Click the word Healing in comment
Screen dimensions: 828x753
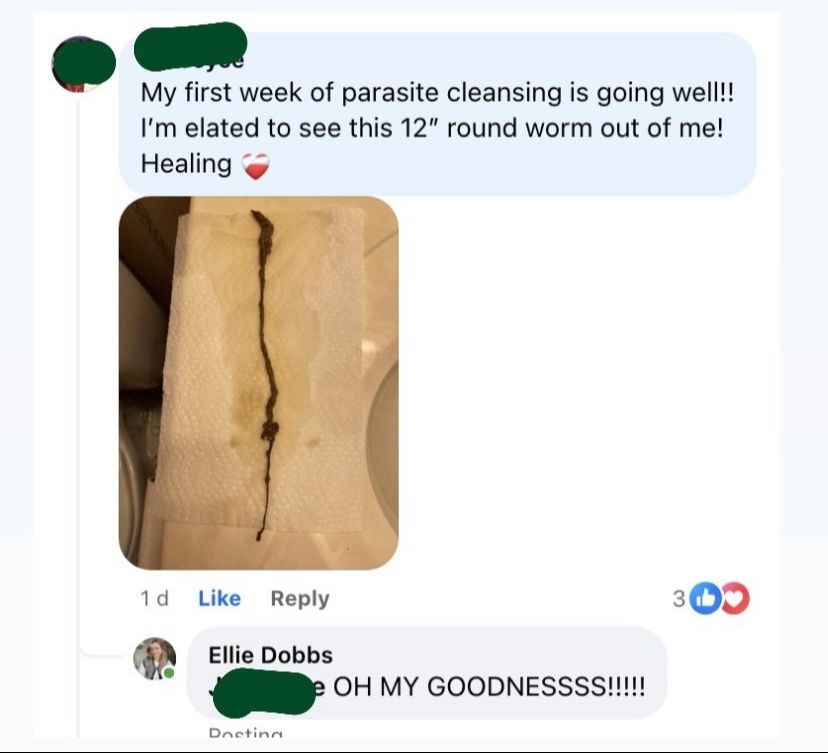(186, 164)
